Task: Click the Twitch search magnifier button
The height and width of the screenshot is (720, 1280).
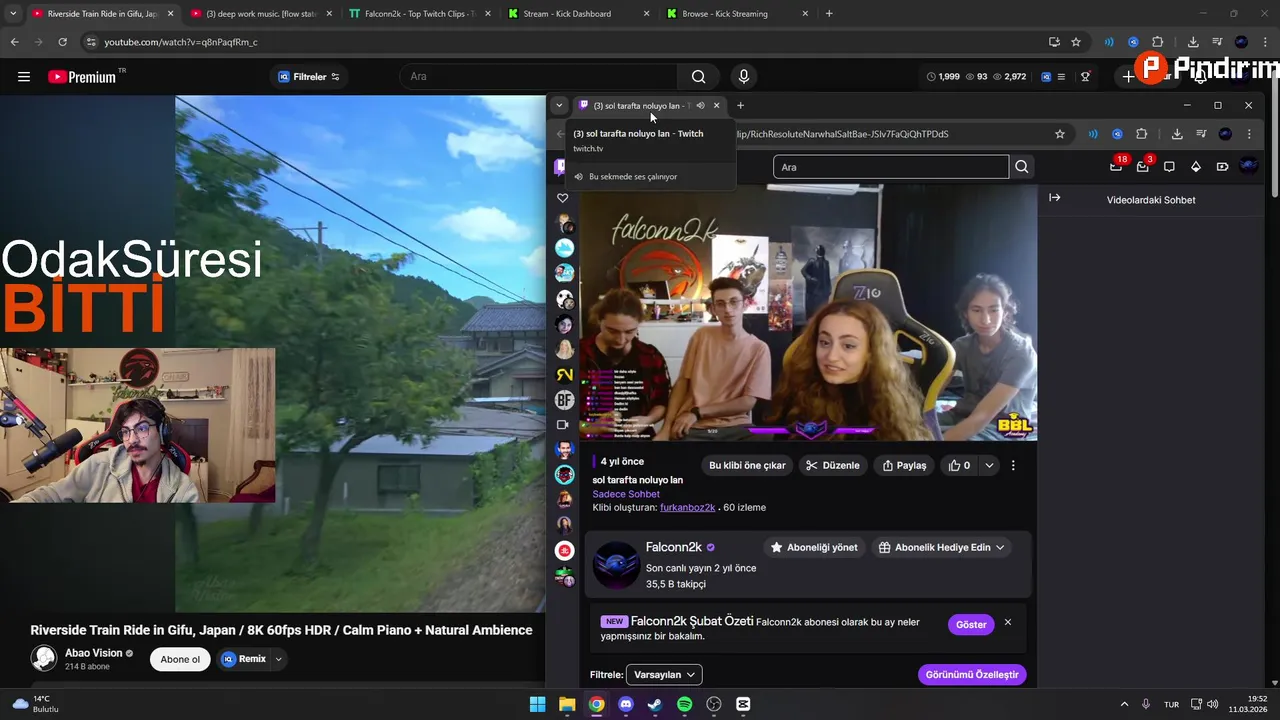Action: 1021,167
